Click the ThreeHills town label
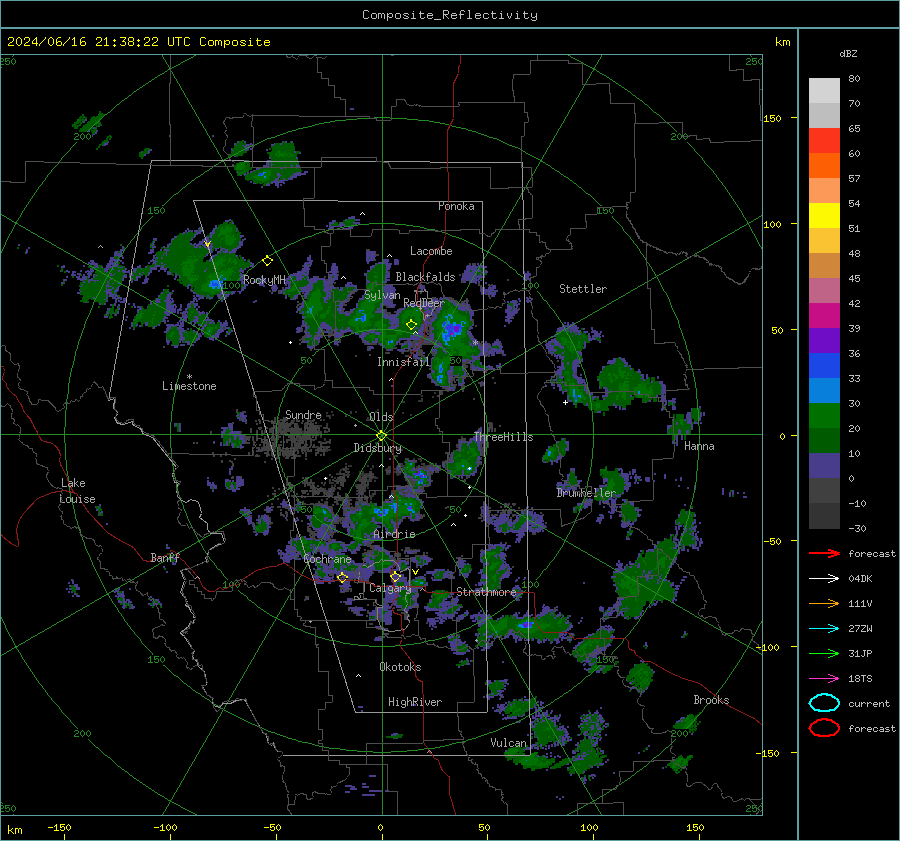 click(503, 437)
